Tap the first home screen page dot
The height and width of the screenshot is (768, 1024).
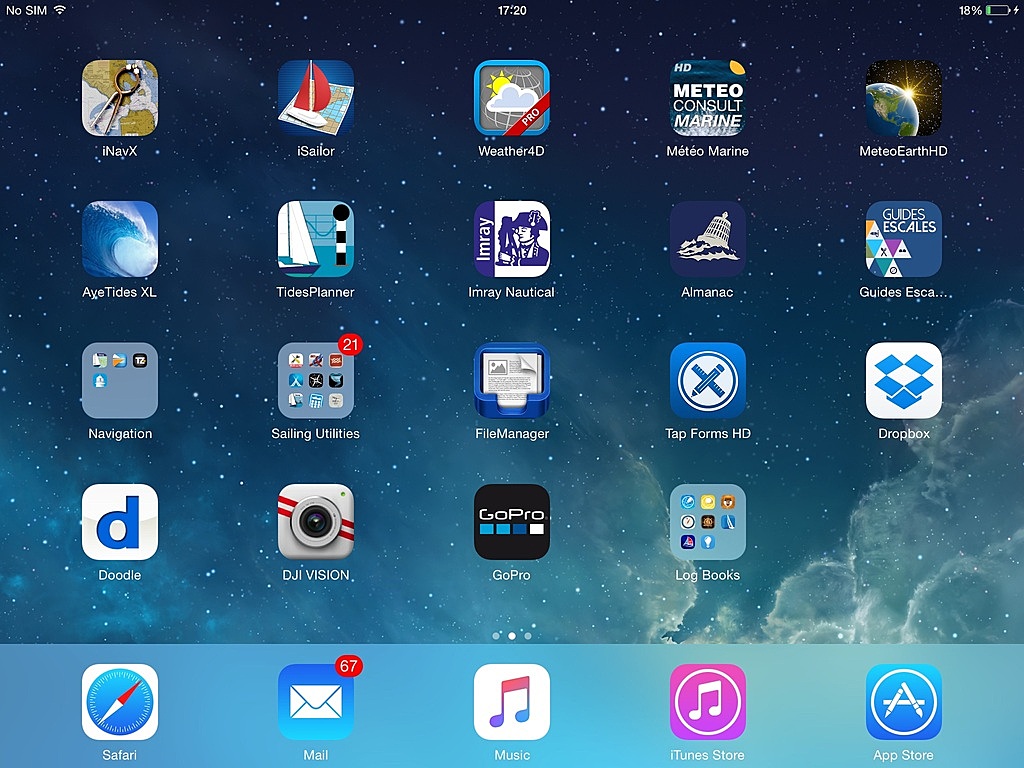[x=496, y=635]
